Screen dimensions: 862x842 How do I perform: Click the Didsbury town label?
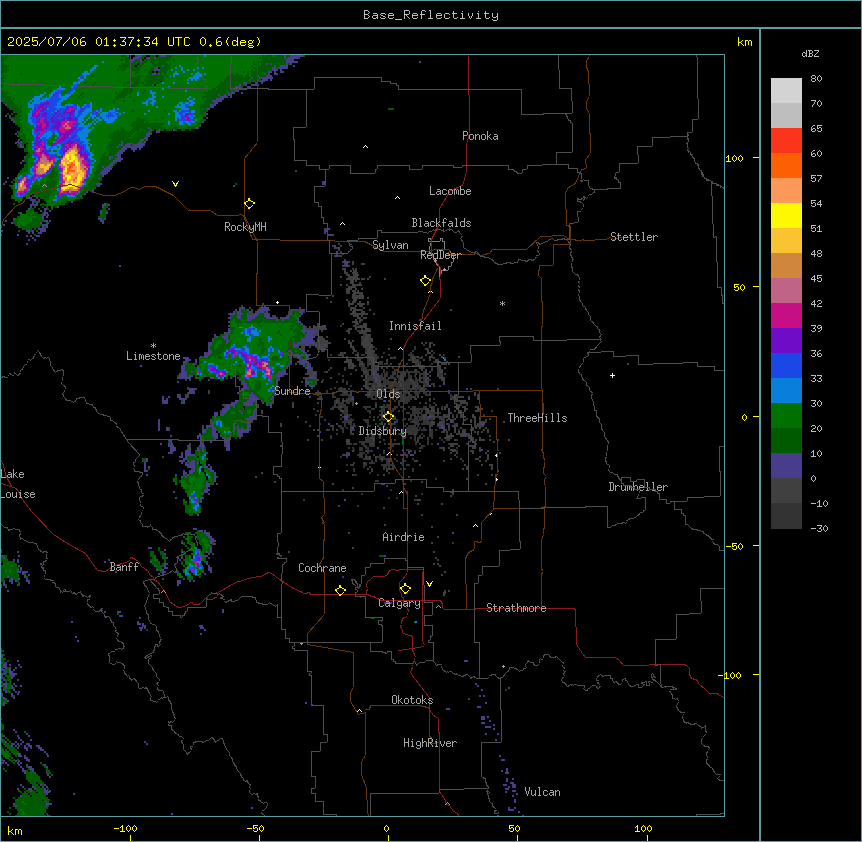[383, 431]
